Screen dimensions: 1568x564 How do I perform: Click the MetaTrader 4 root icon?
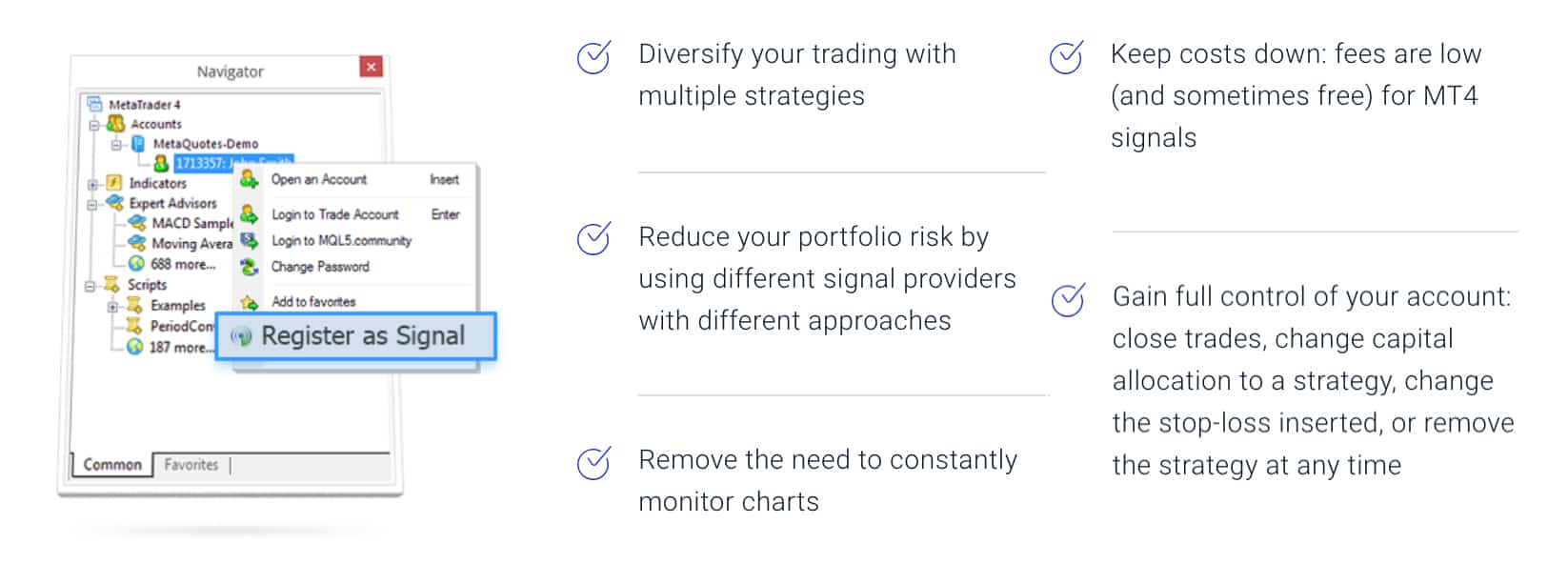[x=94, y=104]
